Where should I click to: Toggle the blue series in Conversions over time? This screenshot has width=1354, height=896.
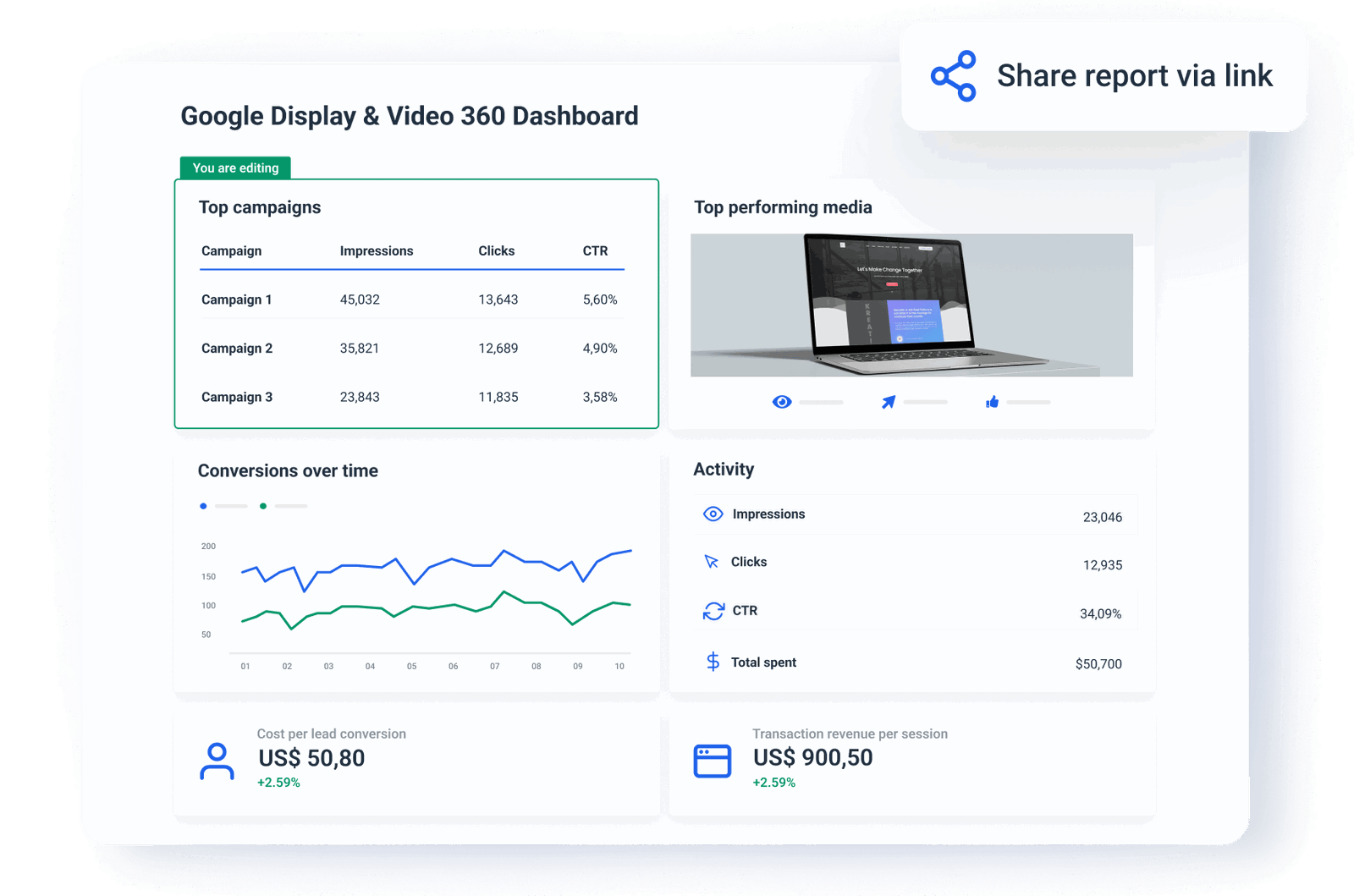pyautogui.click(x=203, y=506)
